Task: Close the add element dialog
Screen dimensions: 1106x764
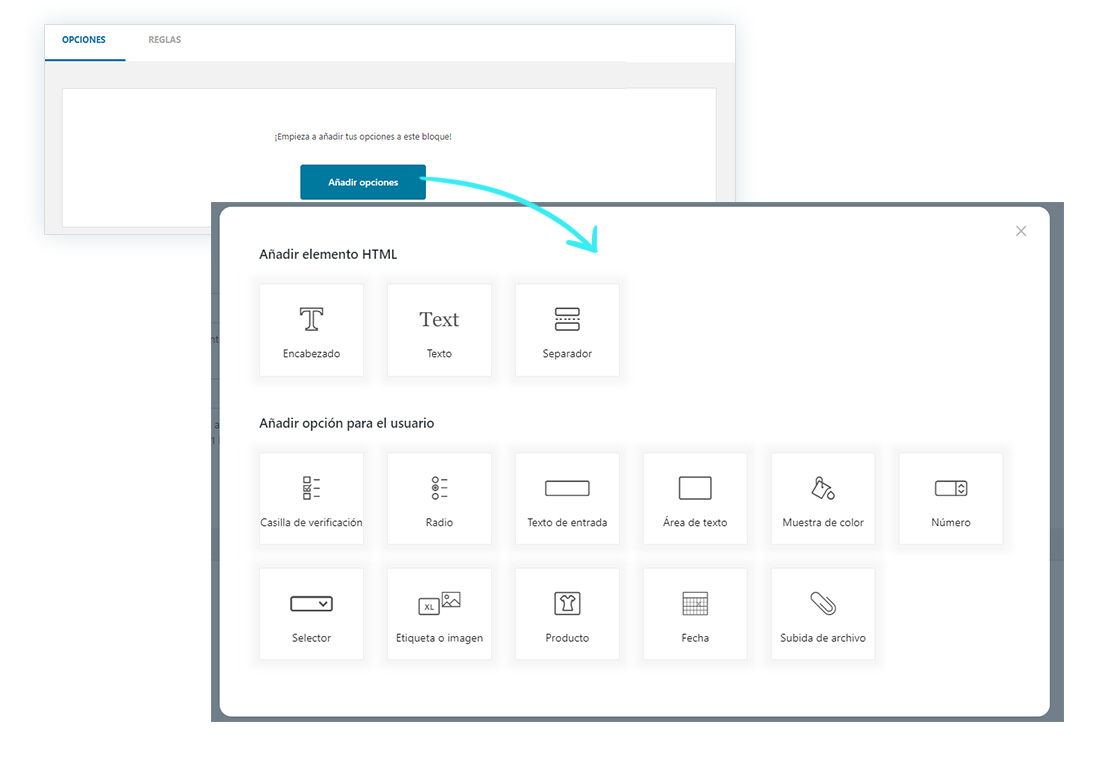Action: click(1021, 231)
